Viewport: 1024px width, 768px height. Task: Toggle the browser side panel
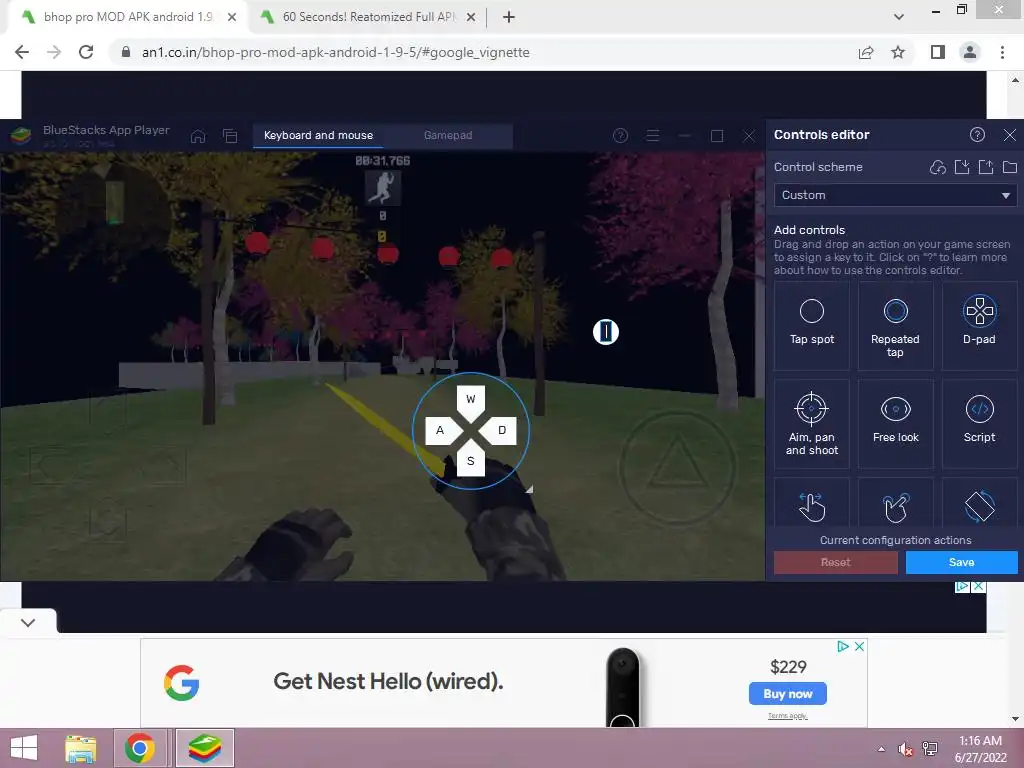938,52
